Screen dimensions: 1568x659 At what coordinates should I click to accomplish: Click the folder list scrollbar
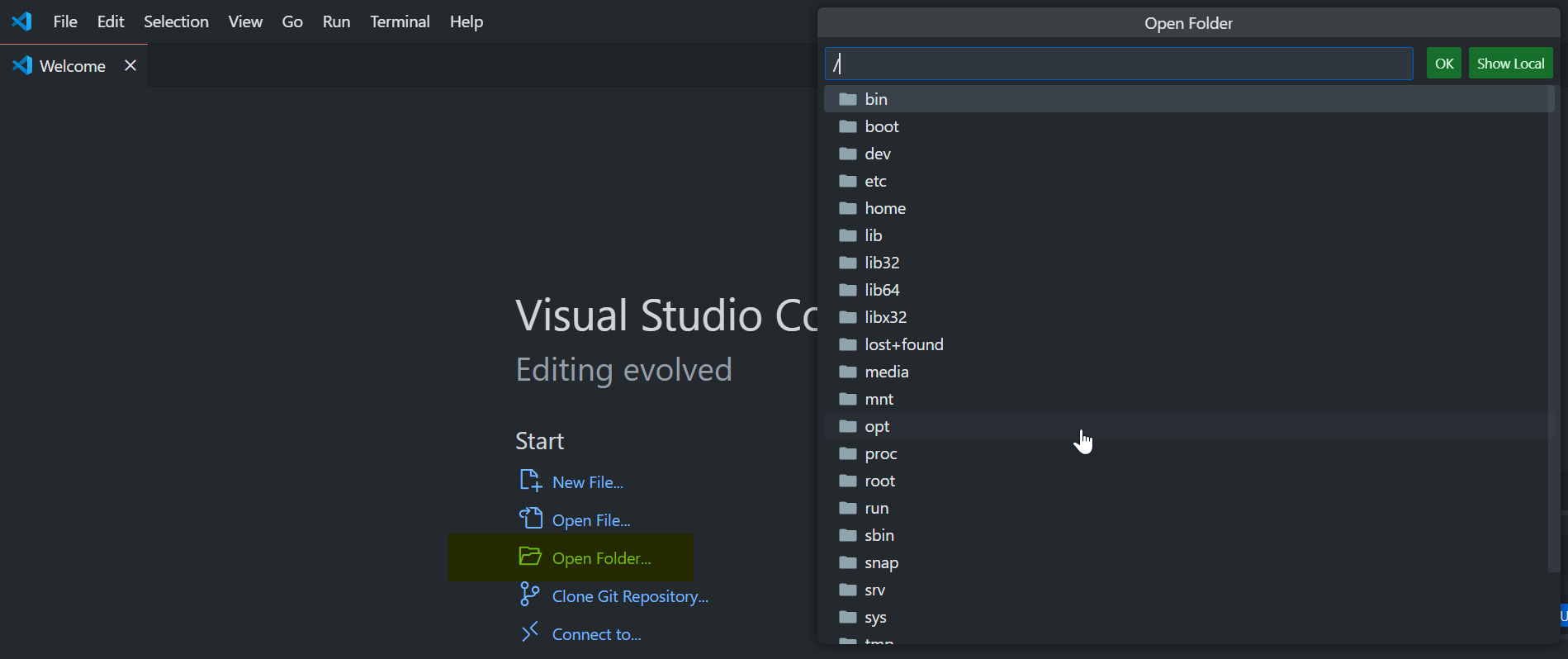1554,329
